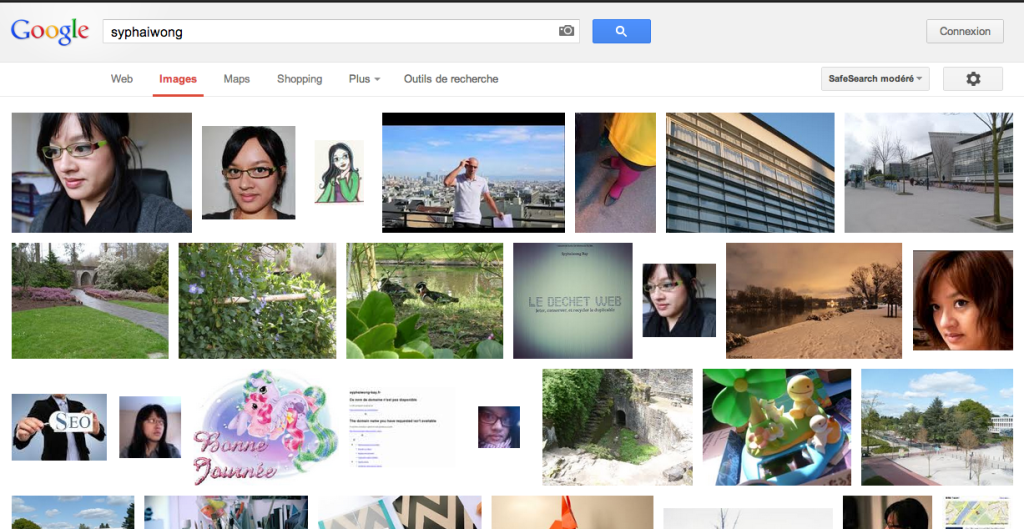Open the map thumbnail in the bottom row

pos(977,512)
